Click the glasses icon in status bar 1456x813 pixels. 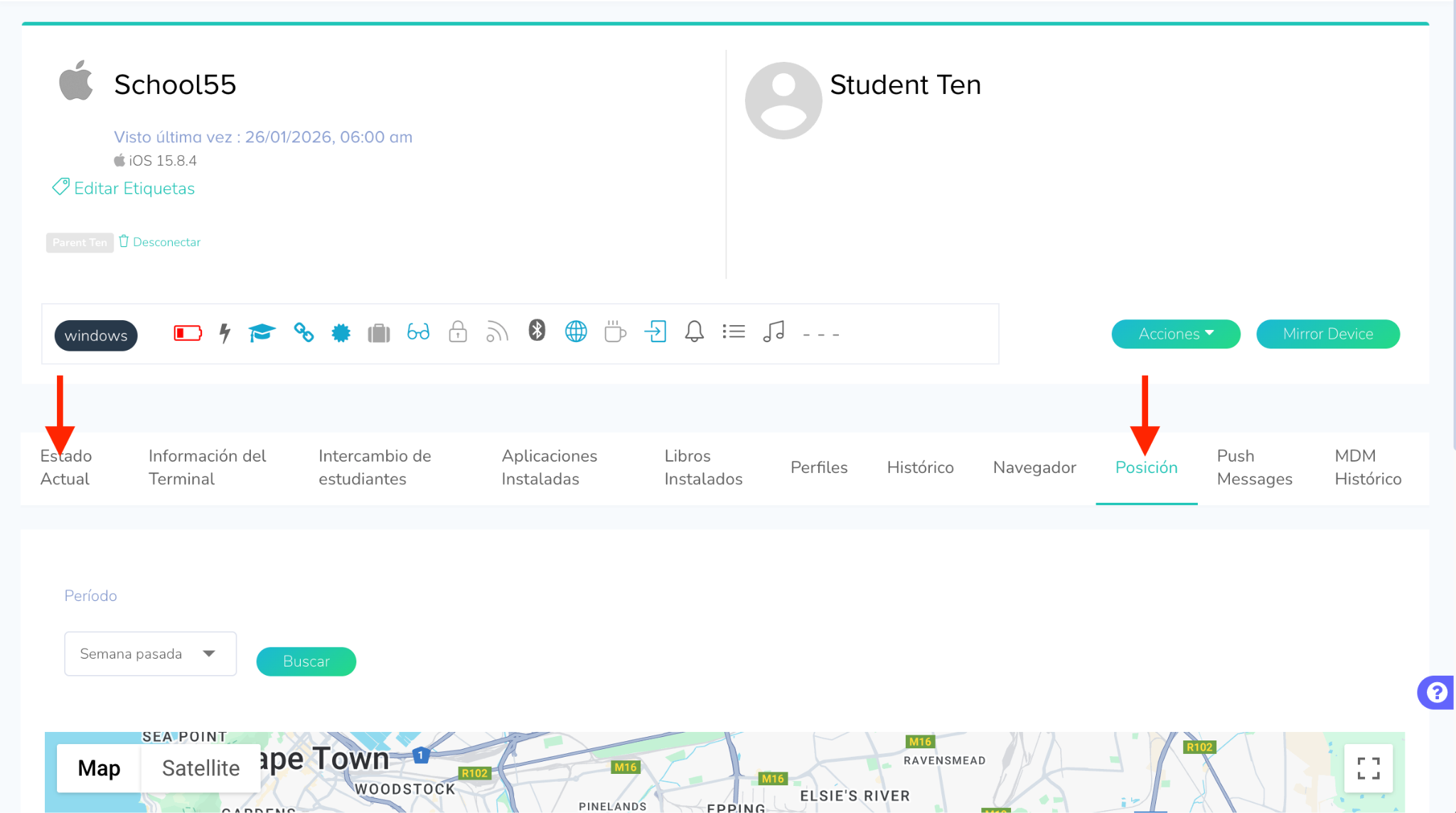tap(418, 332)
